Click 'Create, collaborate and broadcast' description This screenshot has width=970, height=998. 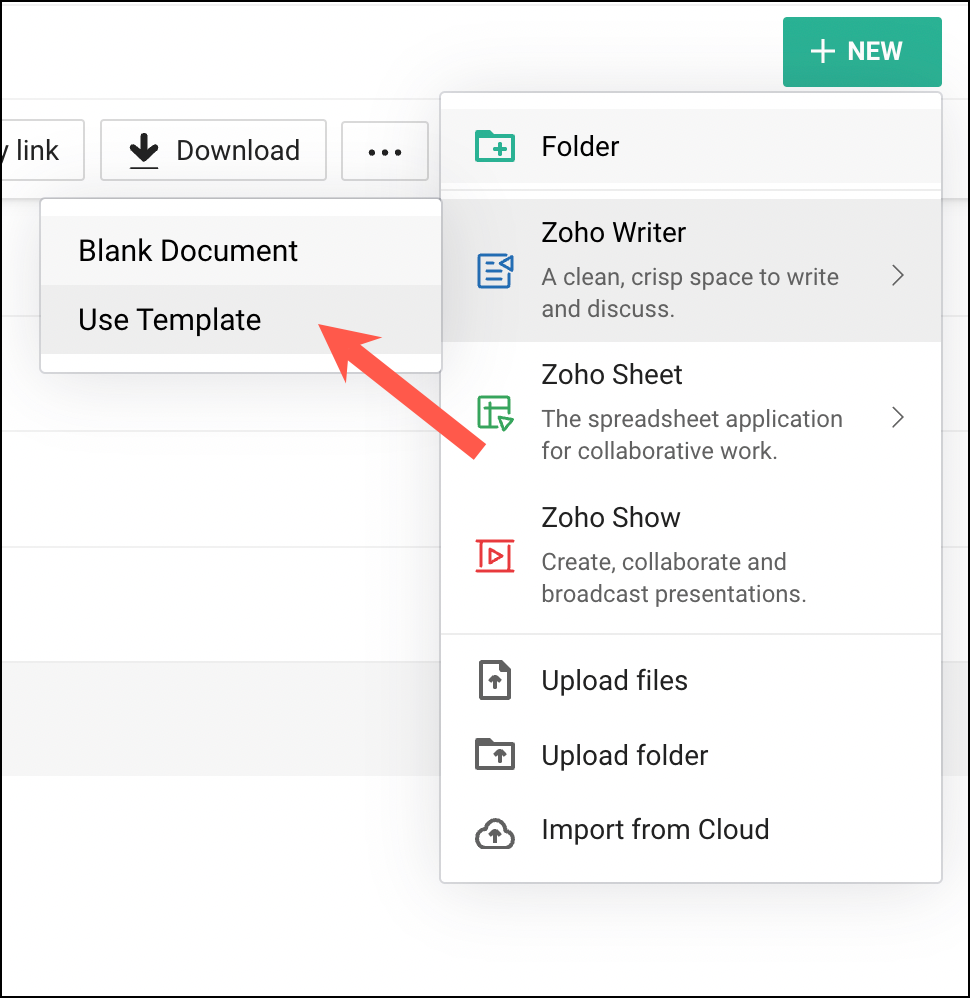tap(673, 578)
